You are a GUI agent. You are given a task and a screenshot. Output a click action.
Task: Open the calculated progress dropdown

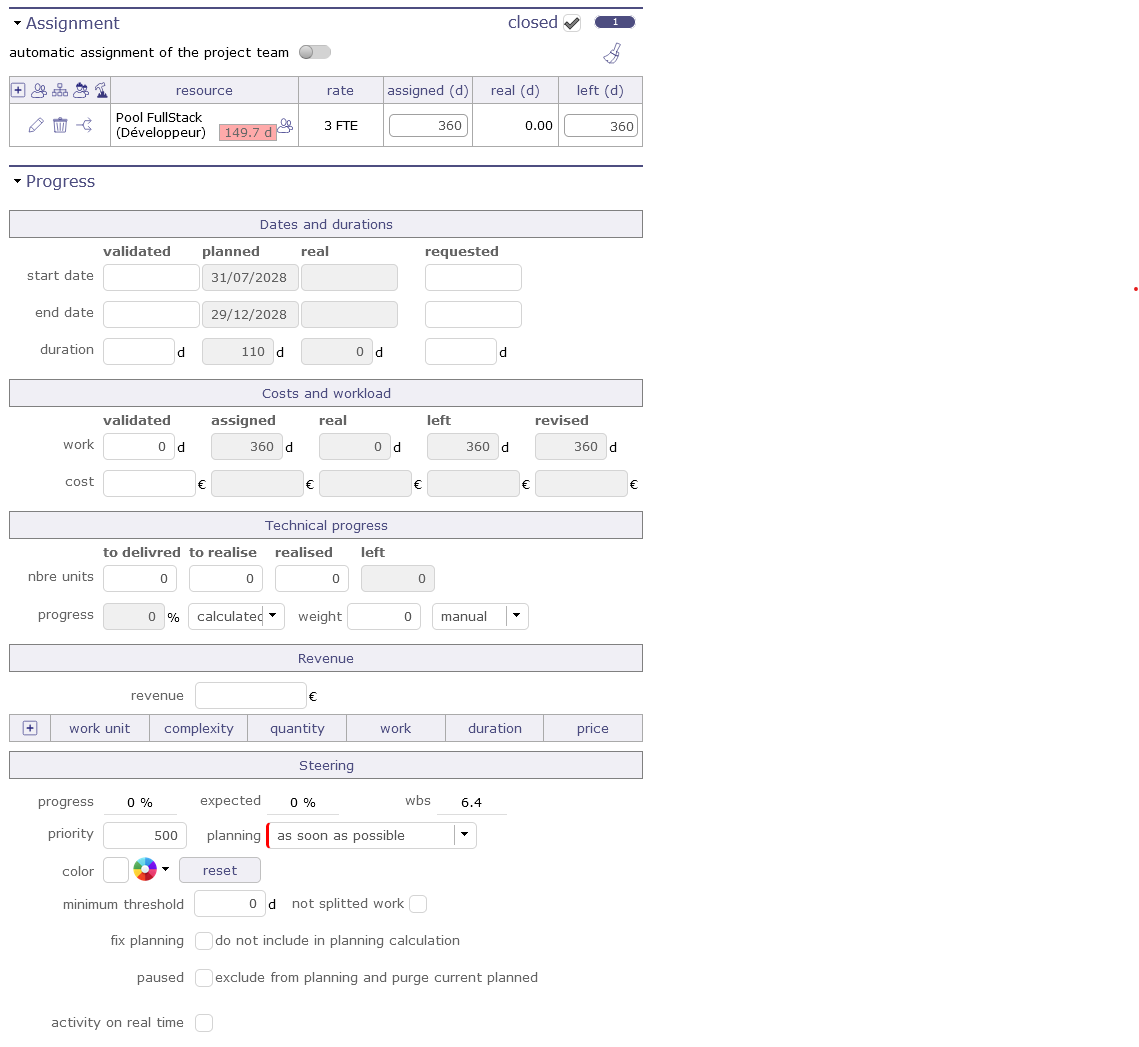click(x=272, y=616)
